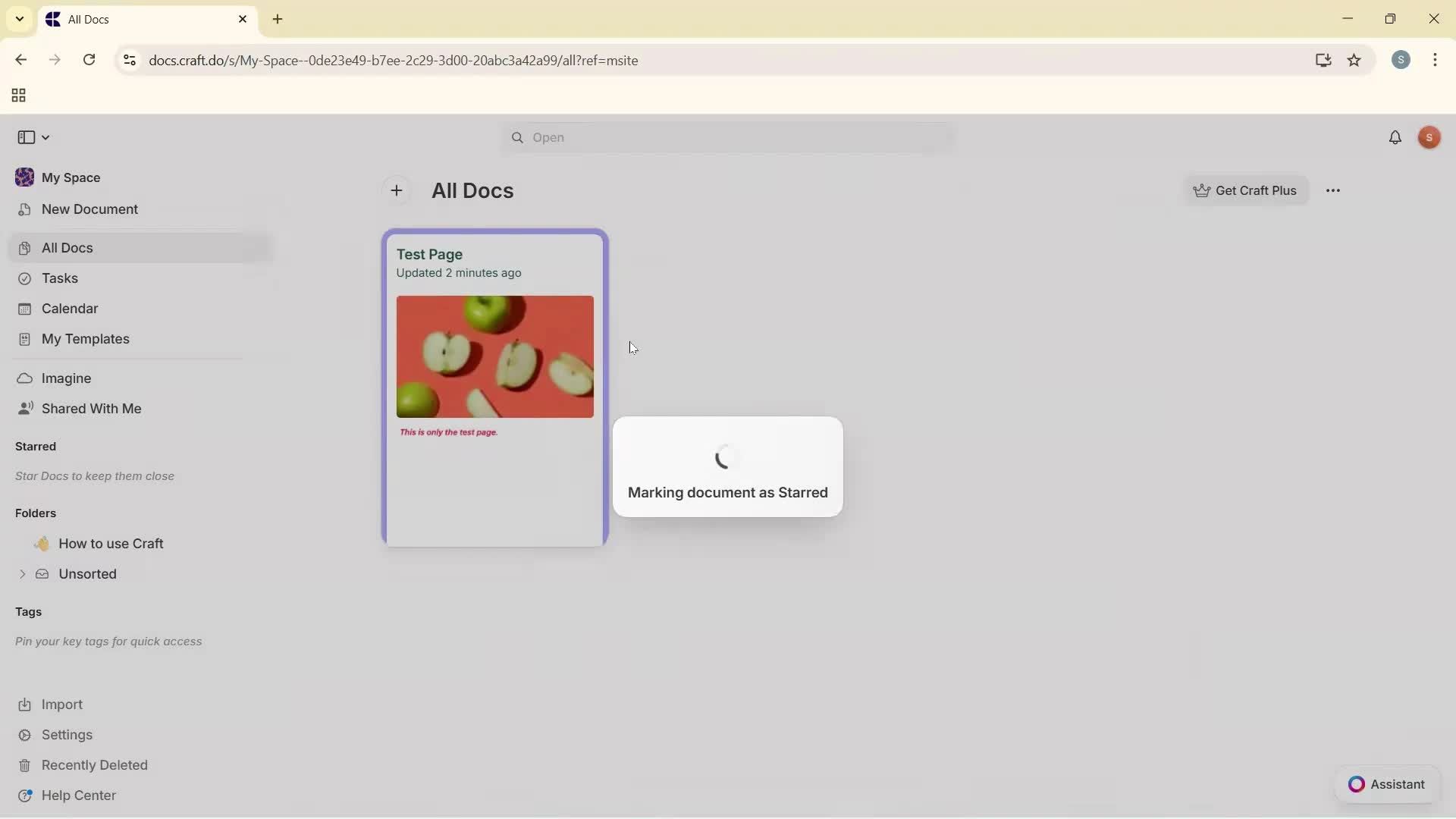
Task: Open more options via the ellipsis icon
Action: tap(1334, 190)
